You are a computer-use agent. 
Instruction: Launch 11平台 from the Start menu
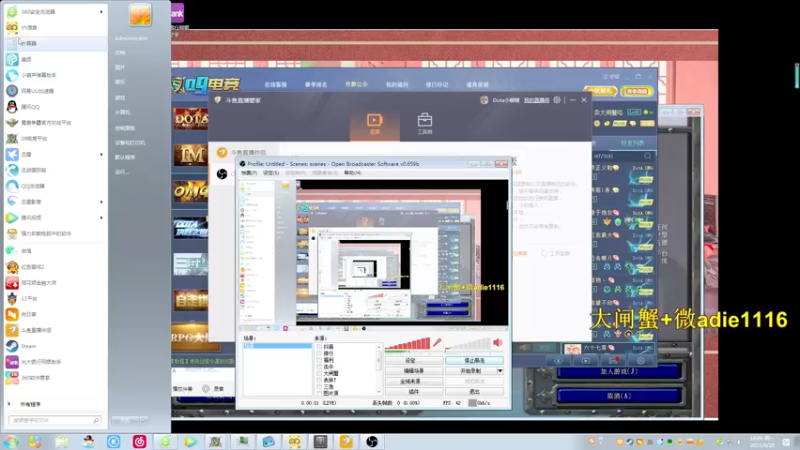[x=55, y=298]
